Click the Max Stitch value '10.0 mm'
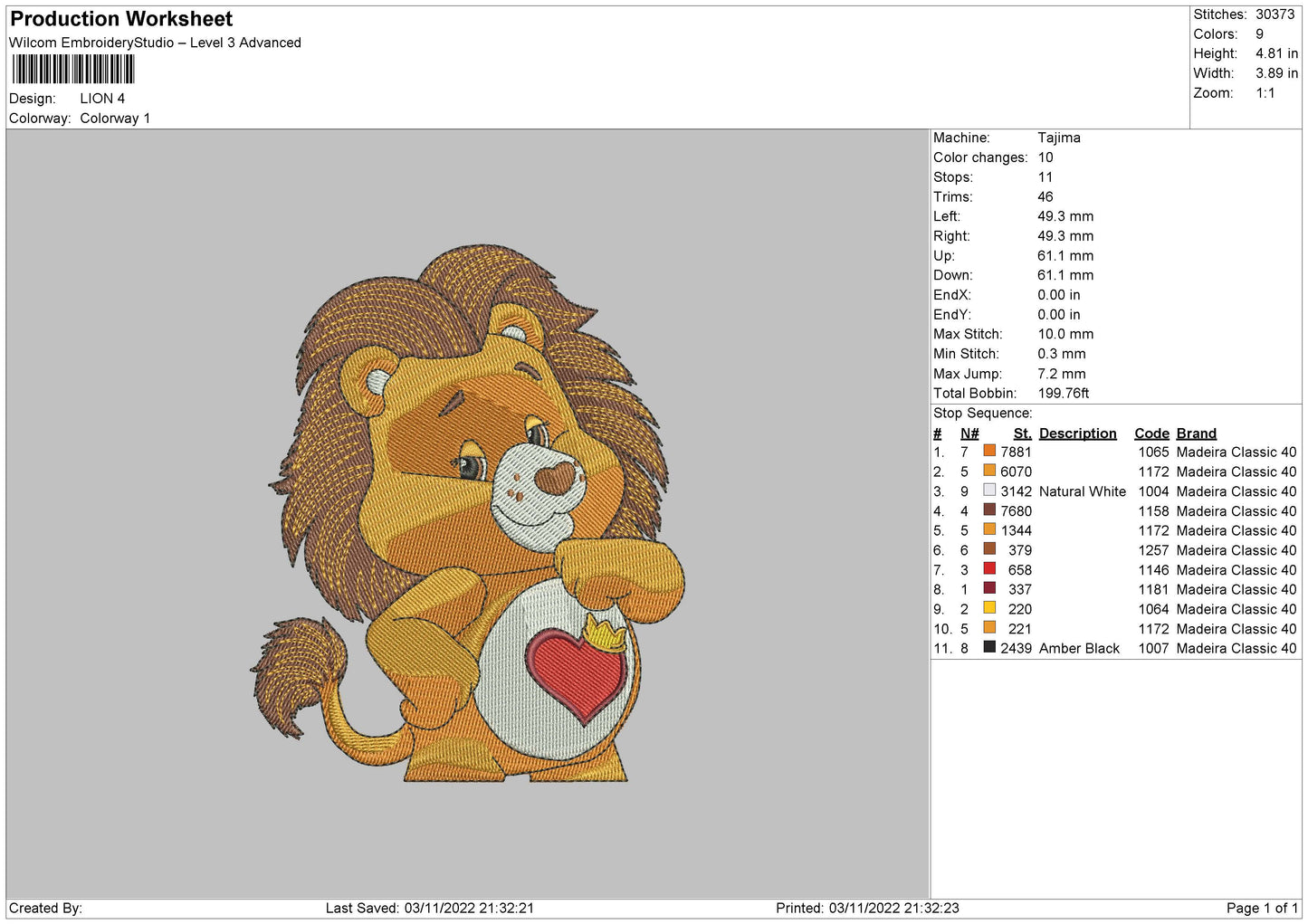 coord(1065,334)
